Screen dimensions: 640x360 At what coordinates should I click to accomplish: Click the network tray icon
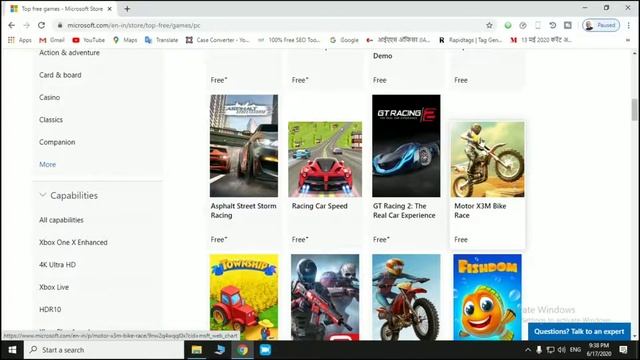click(x=550, y=350)
